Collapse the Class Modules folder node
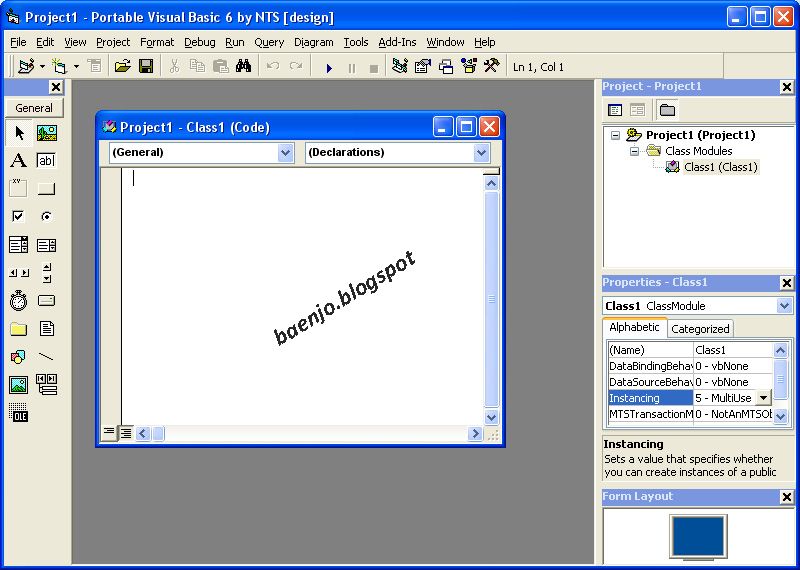Viewport: 800px width, 570px height. click(x=634, y=151)
